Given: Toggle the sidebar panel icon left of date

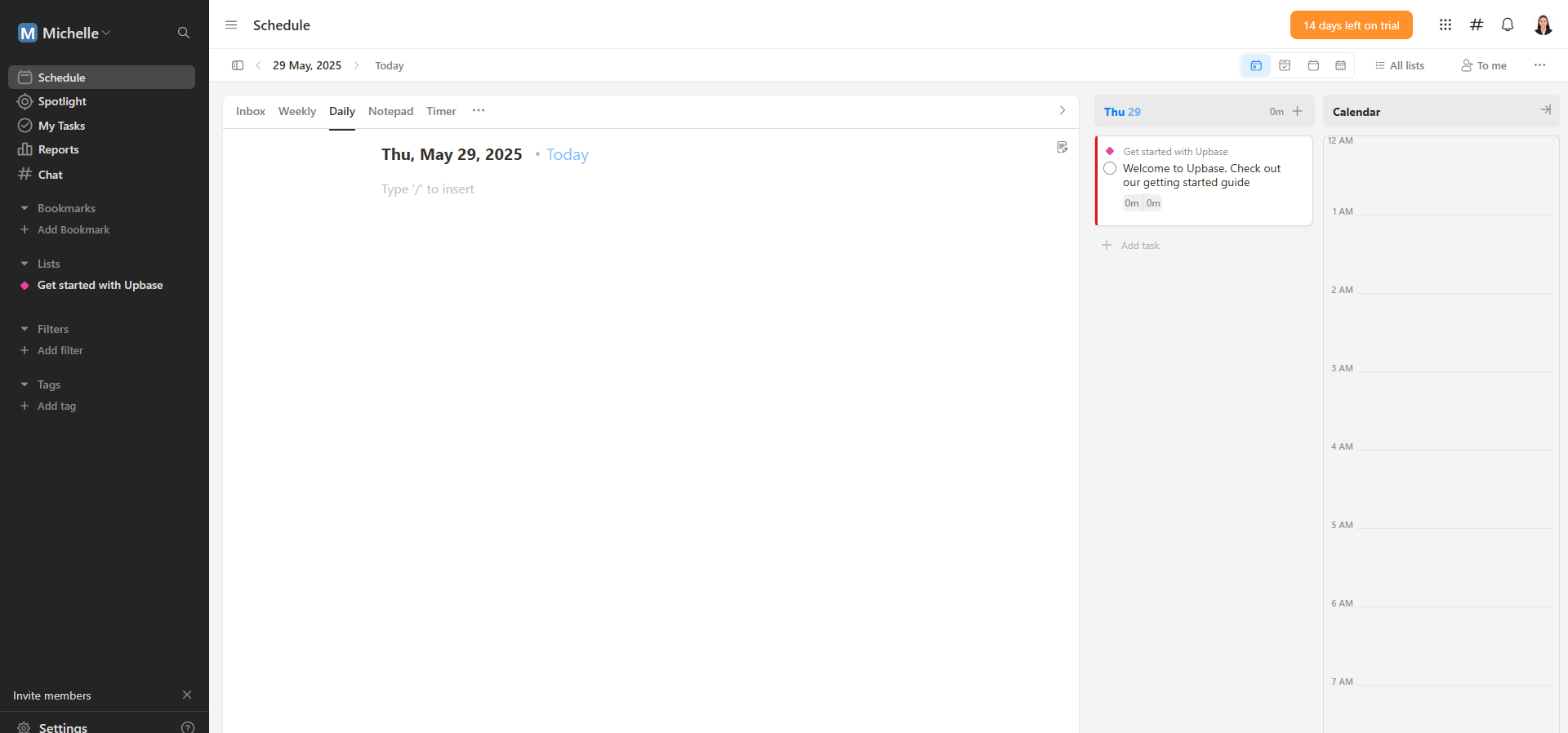Looking at the screenshot, I should [238, 65].
